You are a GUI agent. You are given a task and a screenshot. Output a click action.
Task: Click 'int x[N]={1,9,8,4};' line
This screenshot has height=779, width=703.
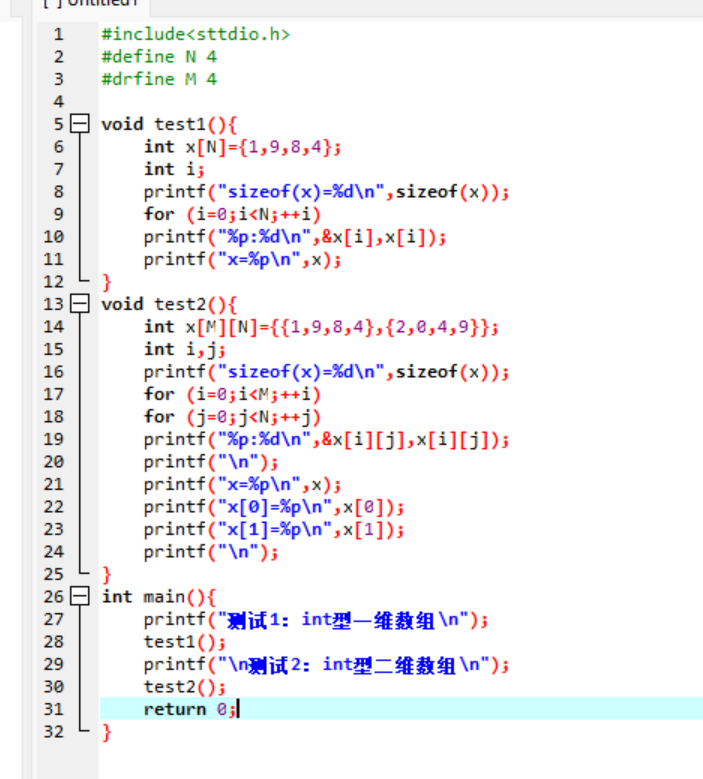point(242,147)
